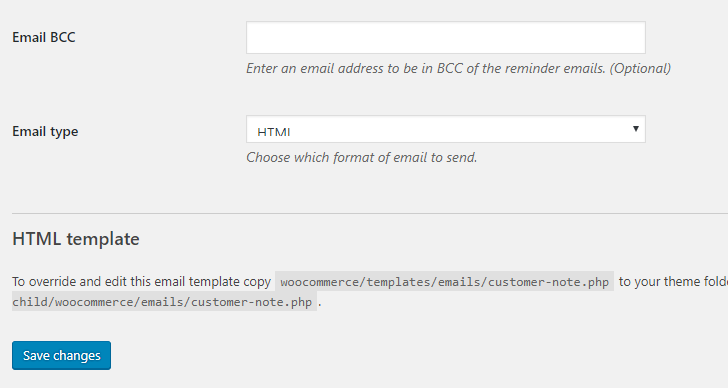The width and height of the screenshot is (728, 388).
Task: Click the 'to your theme folder' text
Action: click(673, 282)
